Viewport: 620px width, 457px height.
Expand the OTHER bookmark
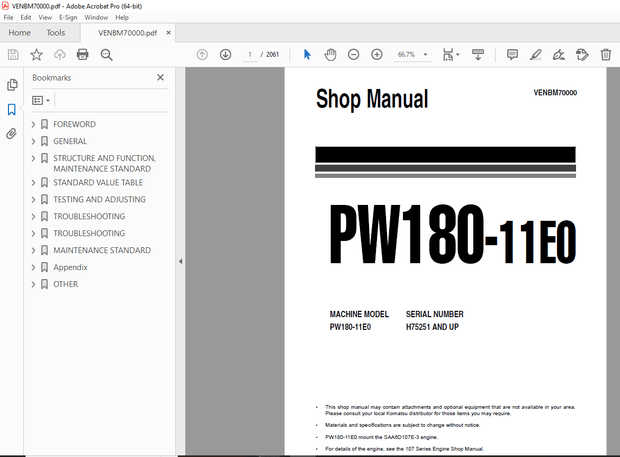[x=34, y=285]
